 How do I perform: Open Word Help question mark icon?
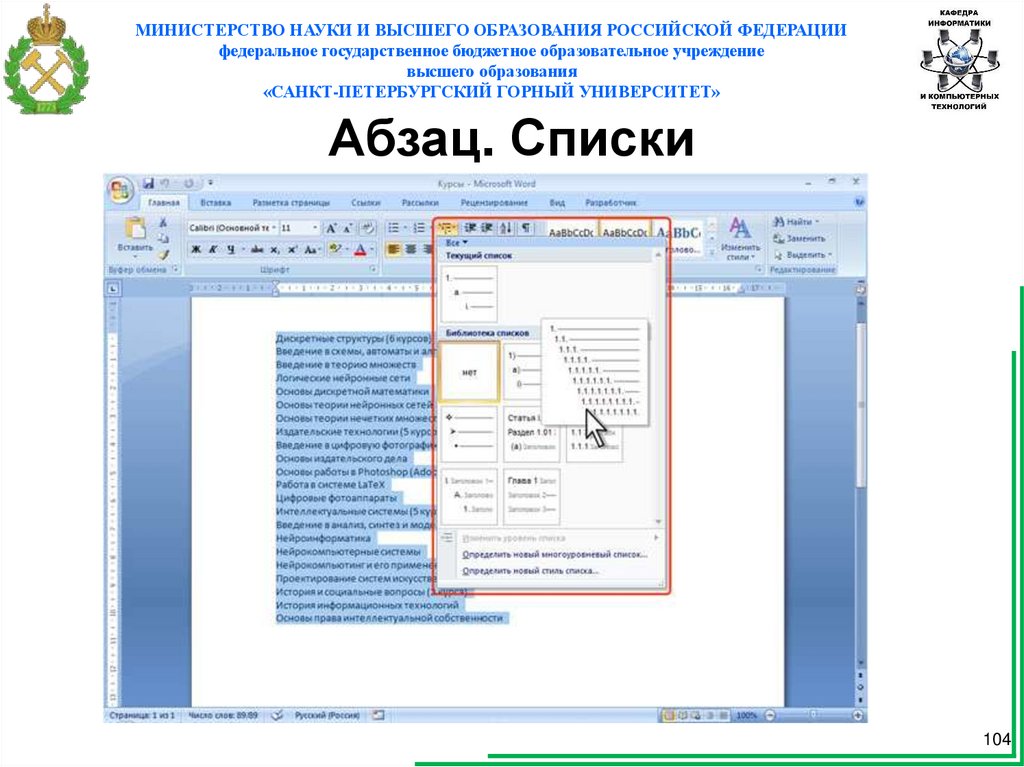coord(858,203)
